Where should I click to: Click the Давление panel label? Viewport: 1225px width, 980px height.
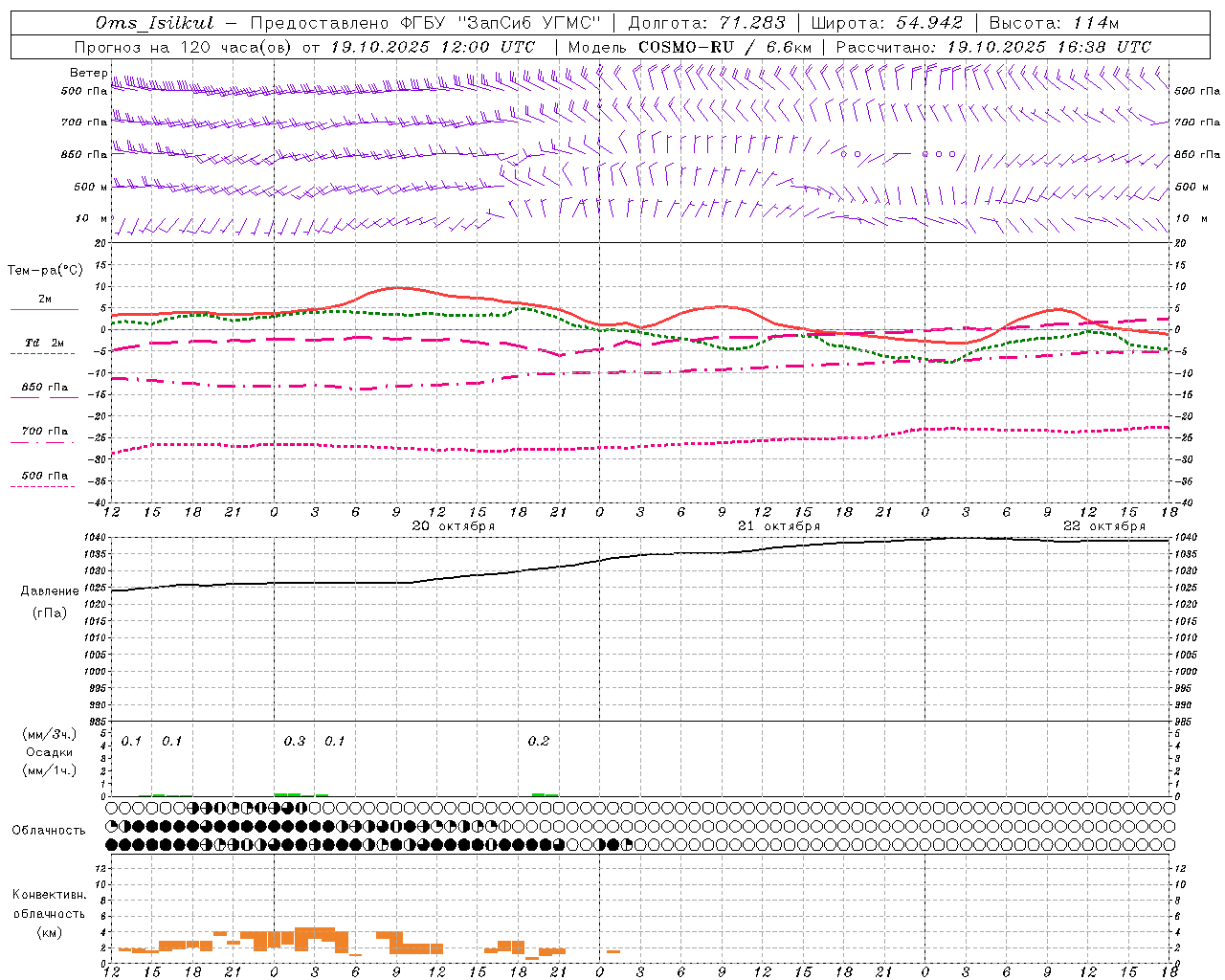(50, 591)
